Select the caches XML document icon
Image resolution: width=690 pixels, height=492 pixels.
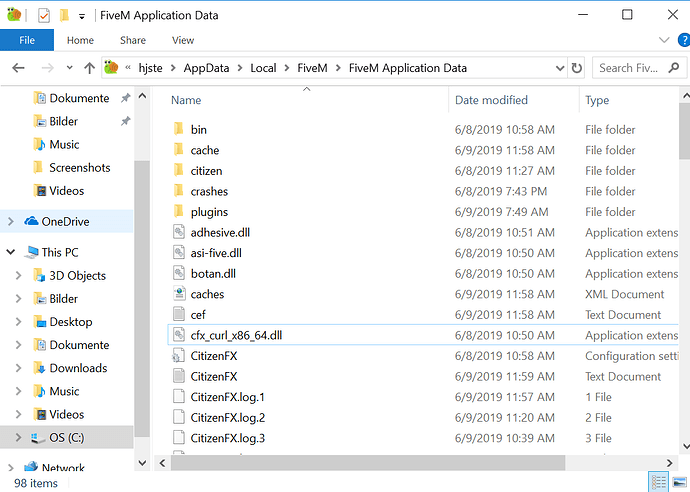179,294
